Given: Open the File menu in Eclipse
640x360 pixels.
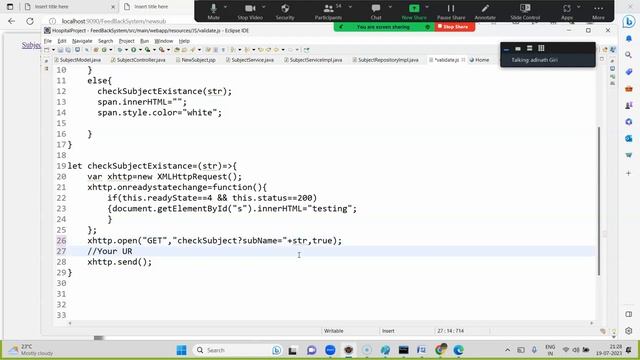Looking at the screenshot, I should click(48, 41).
